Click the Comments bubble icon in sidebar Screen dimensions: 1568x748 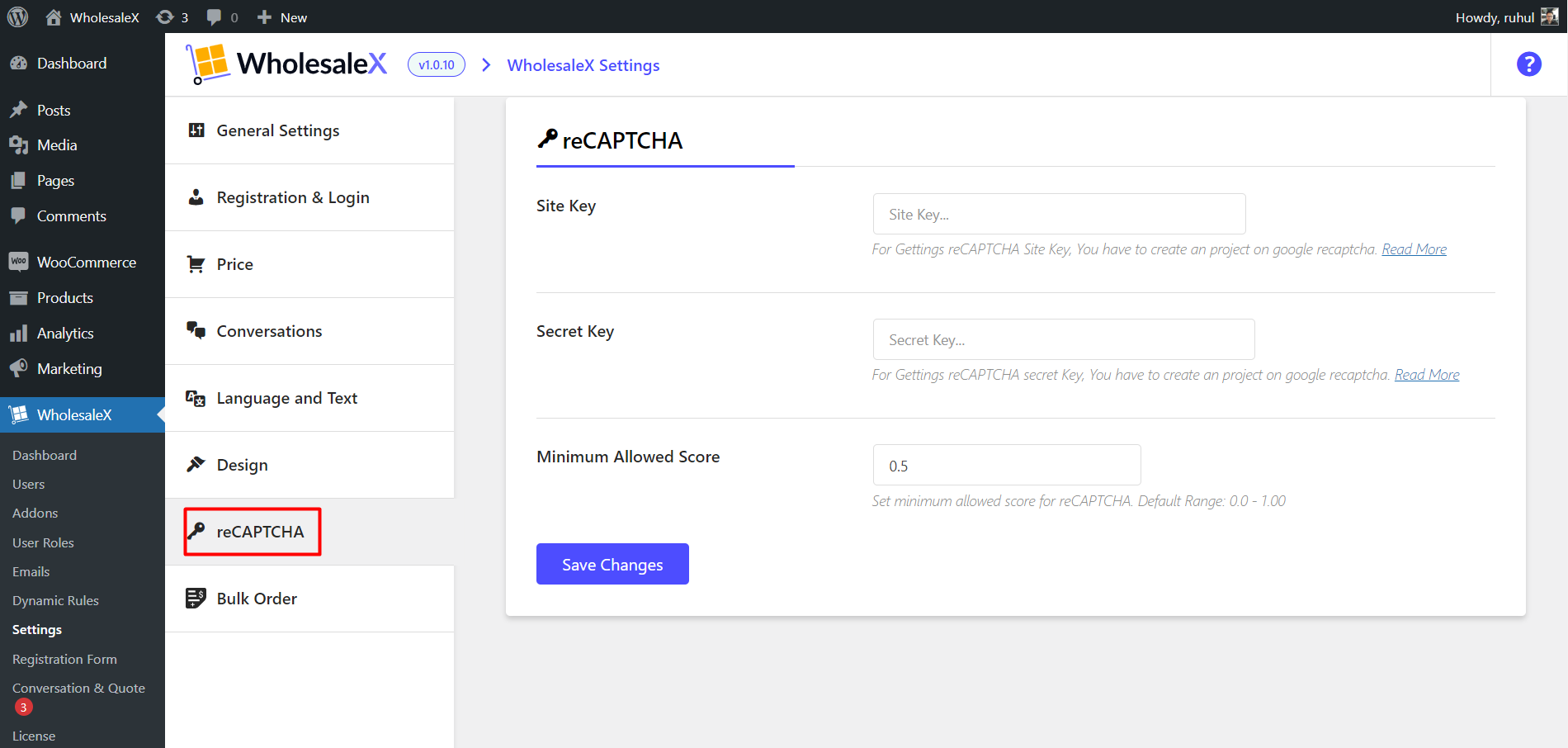18,216
